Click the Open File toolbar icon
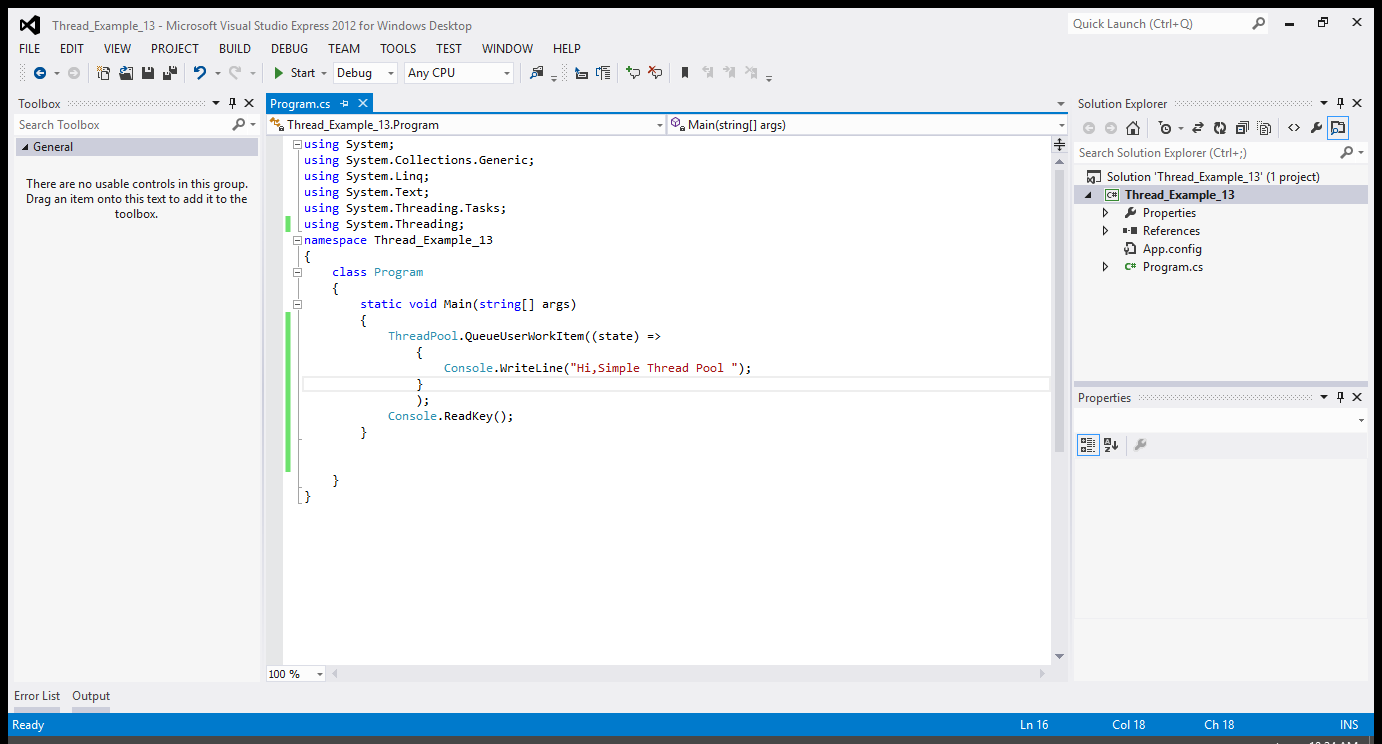1382x744 pixels. (x=126, y=73)
